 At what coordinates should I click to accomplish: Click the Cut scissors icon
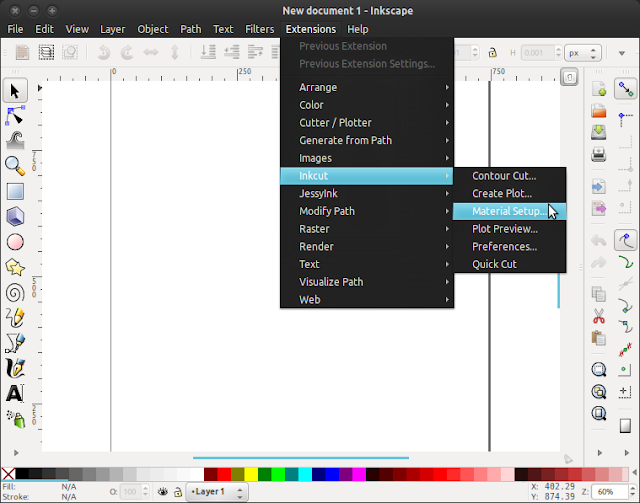[x=599, y=316]
